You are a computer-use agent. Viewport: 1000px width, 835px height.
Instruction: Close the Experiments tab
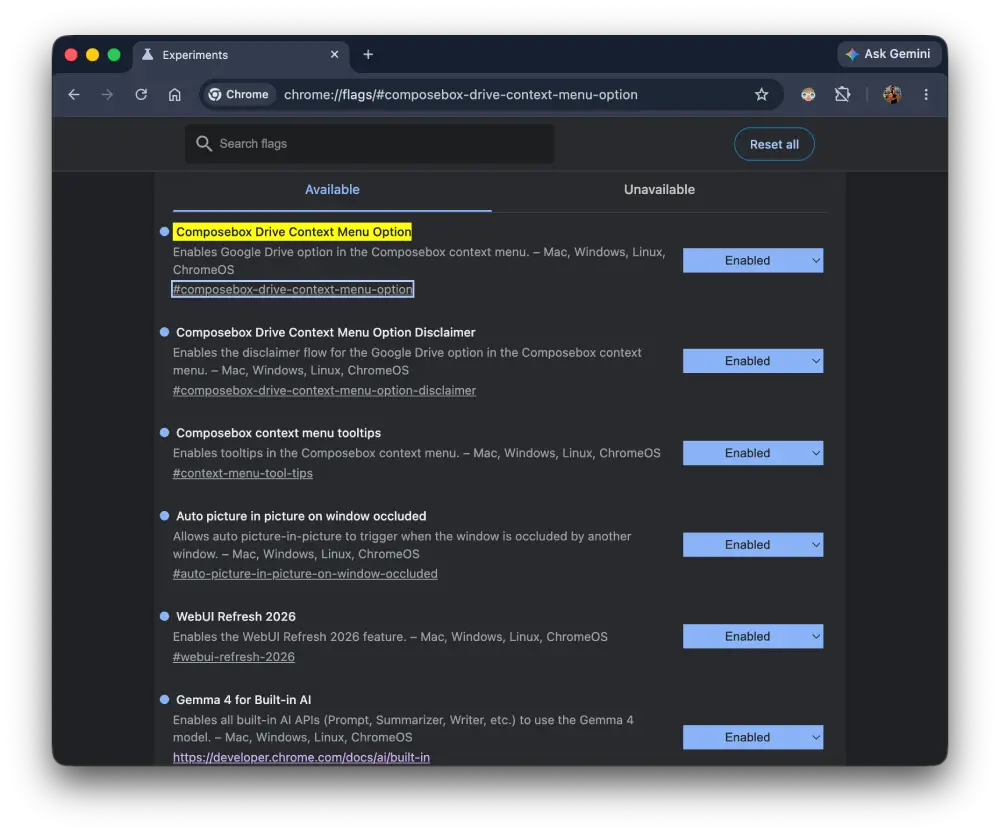[x=334, y=55]
